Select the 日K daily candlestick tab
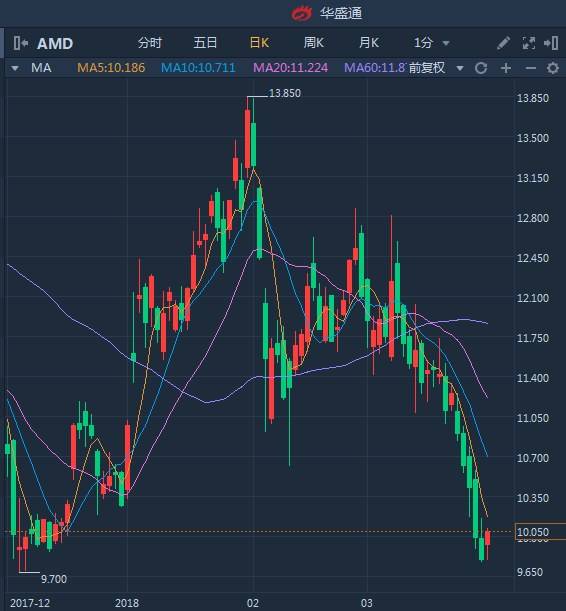566x611 pixels. (x=259, y=42)
